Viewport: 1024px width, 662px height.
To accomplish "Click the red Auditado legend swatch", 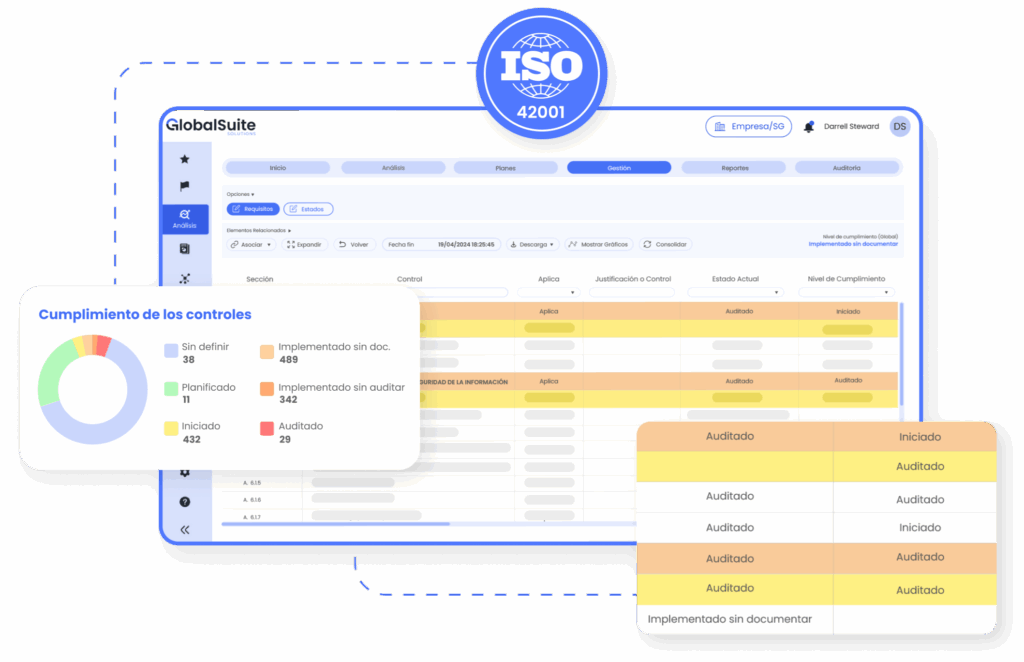I will click(x=267, y=428).
